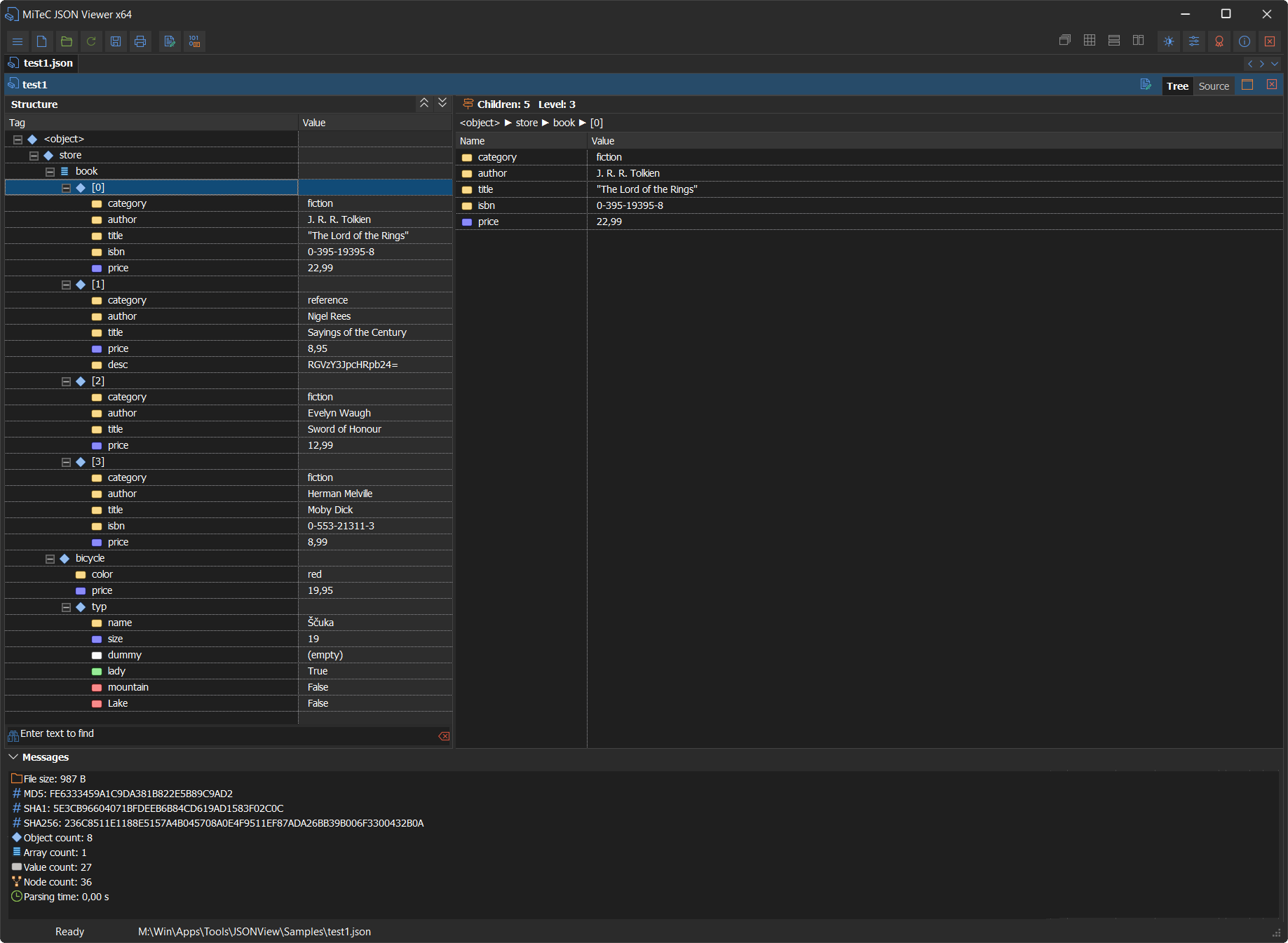Image resolution: width=1288 pixels, height=943 pixels.
Task: Open the document tab list dropdown
Action: [x=1275, y=64]
